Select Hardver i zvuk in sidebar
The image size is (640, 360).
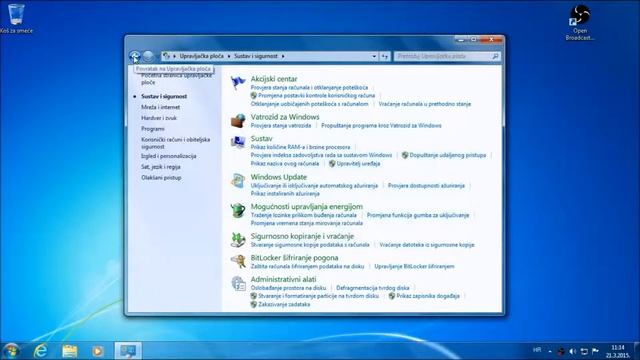159,118
